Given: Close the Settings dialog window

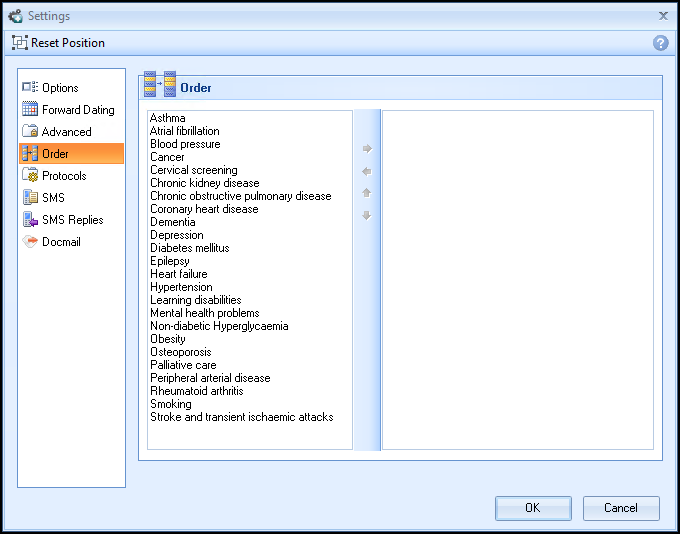Looking at the screenshot, I should point(663,15).
